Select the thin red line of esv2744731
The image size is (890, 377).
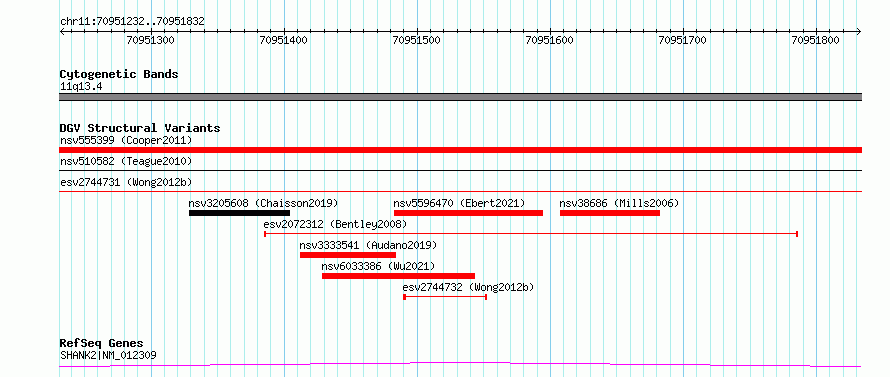[x=460, y=191]
